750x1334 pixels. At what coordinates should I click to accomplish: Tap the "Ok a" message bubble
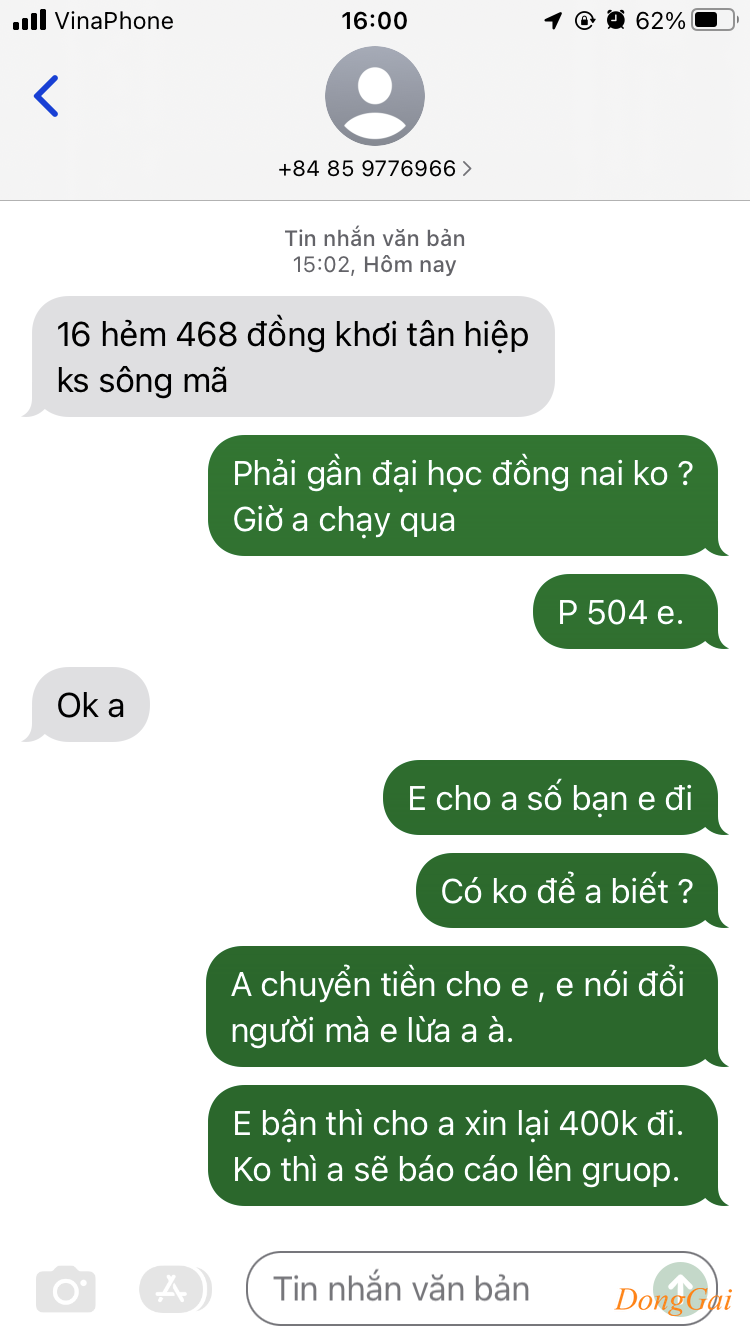(x=86, y=705)
